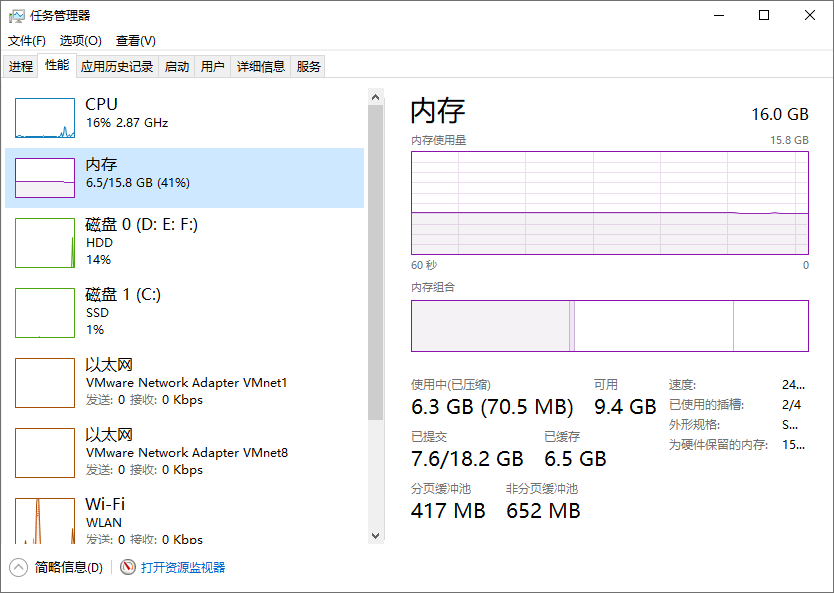Open the 文件(F) menu

click(27, 41)
